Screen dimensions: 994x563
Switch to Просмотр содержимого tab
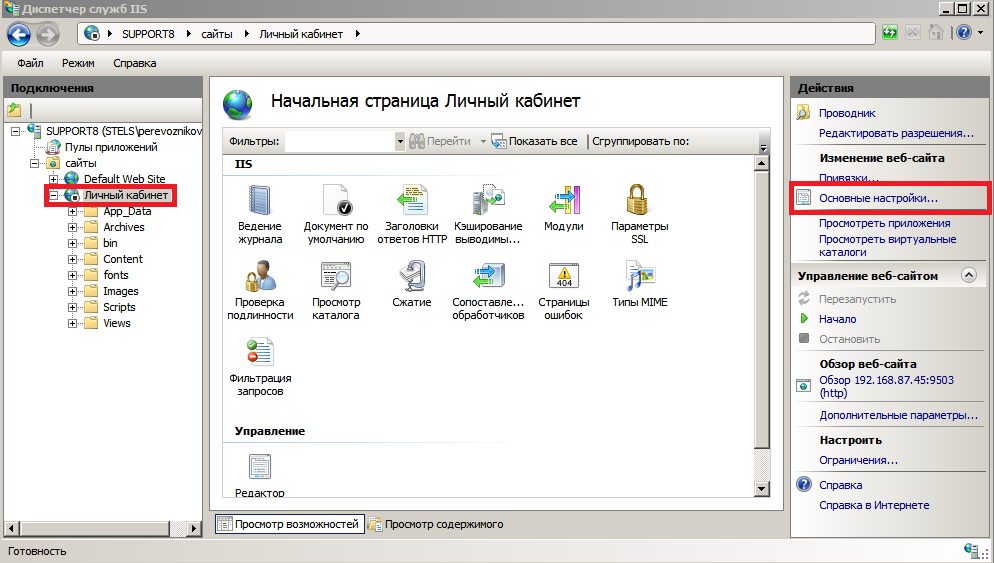tap(437, 524)
